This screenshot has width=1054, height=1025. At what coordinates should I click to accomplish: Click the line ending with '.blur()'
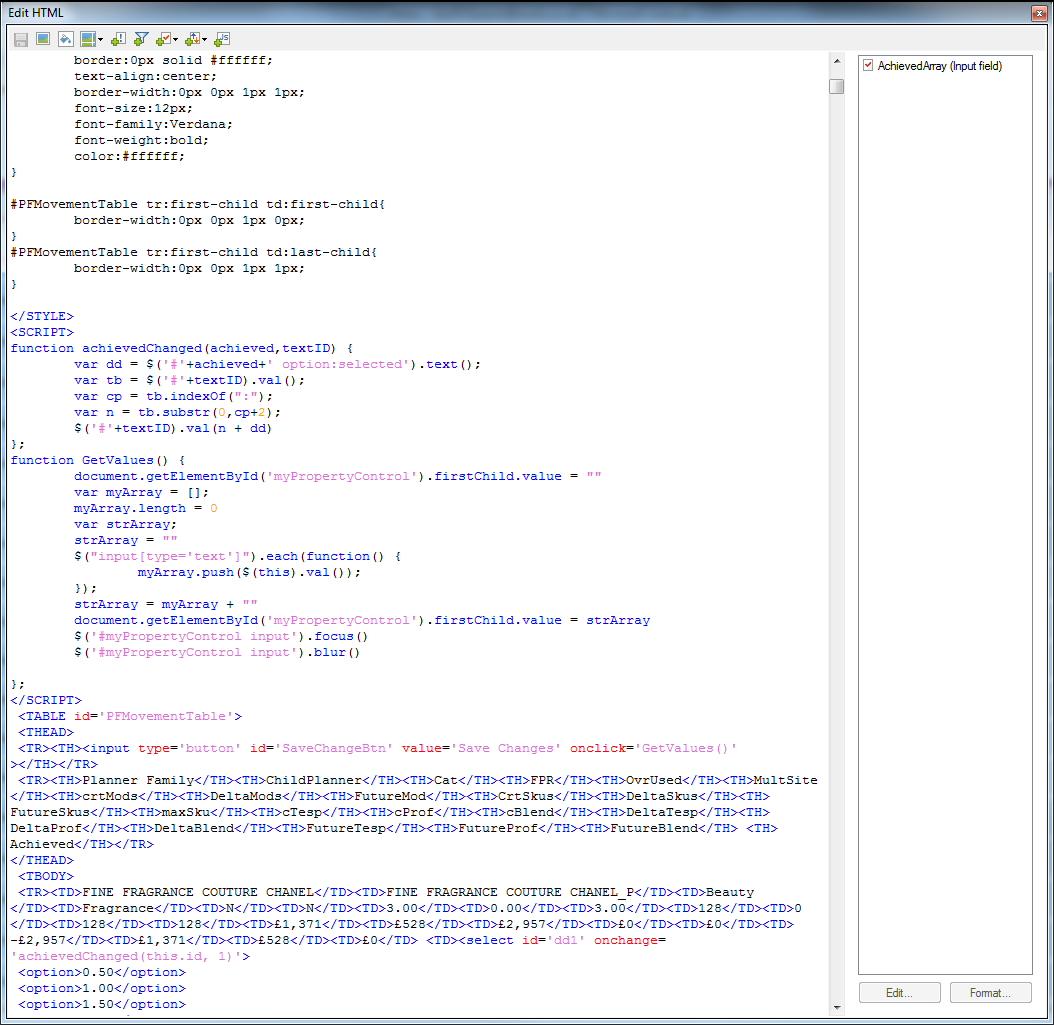216,653
